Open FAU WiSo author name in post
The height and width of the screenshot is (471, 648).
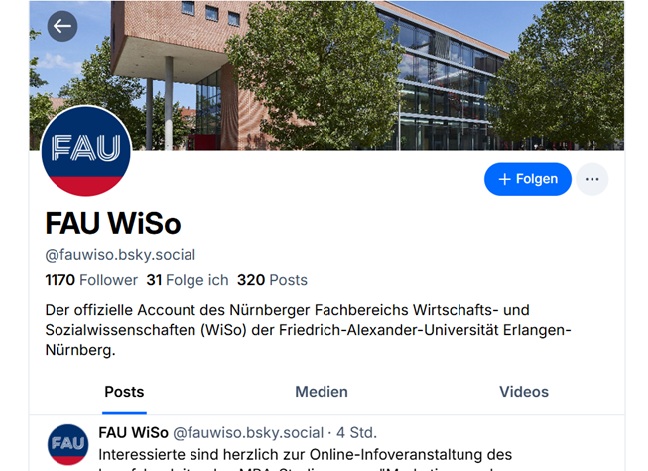(133, 433)
